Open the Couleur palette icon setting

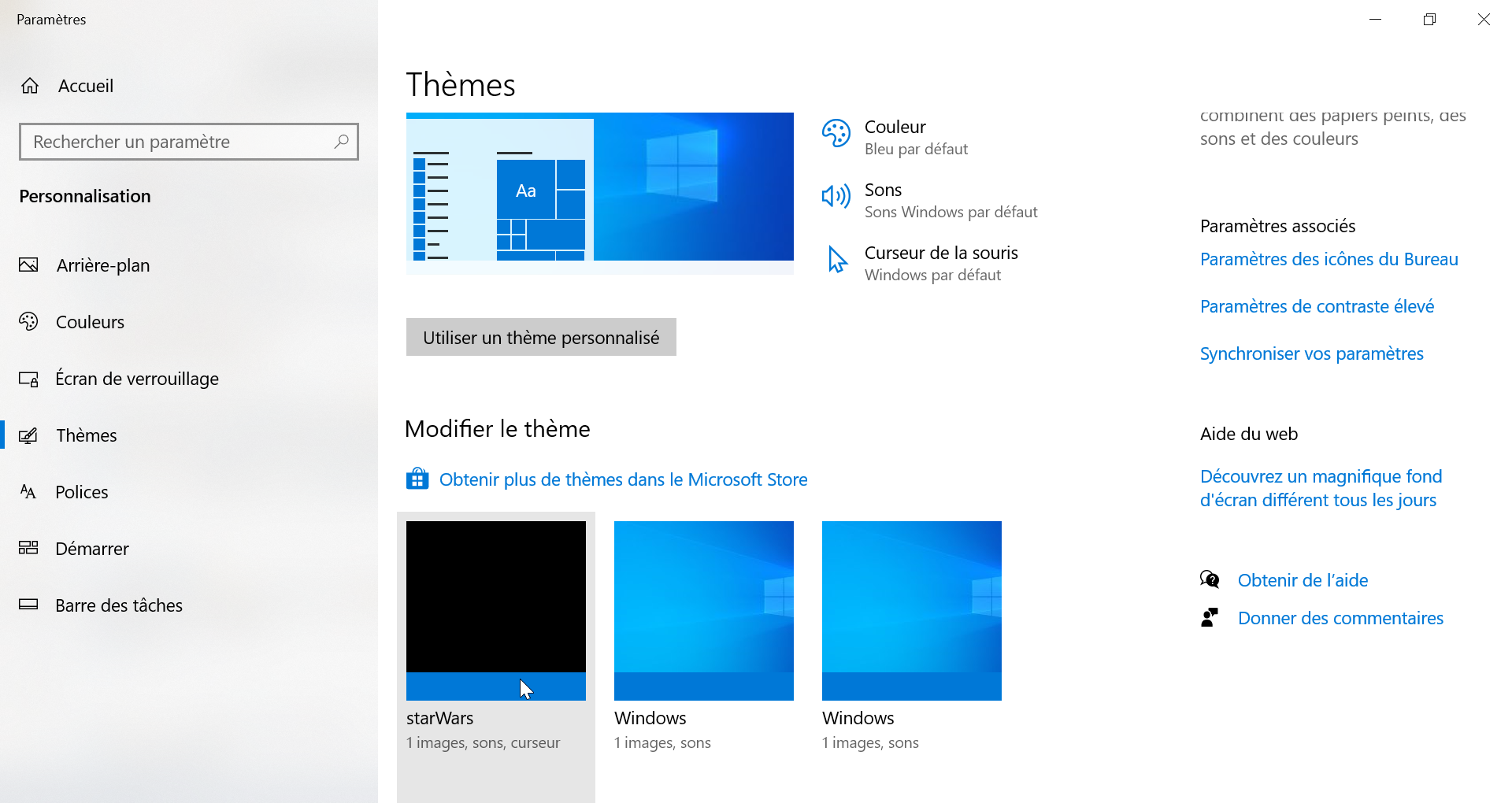836,134
